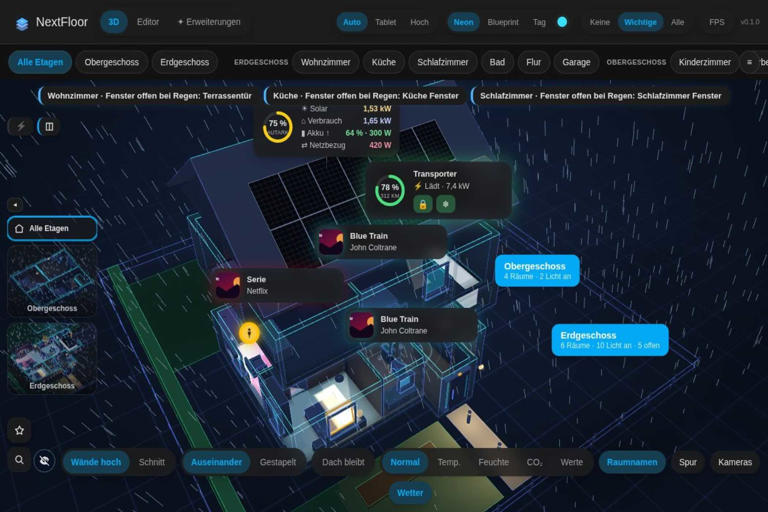Select the Feuchte overlay
Image resolution: width=768 pixels, height=512 pixels.
click(x=494, y=462)
